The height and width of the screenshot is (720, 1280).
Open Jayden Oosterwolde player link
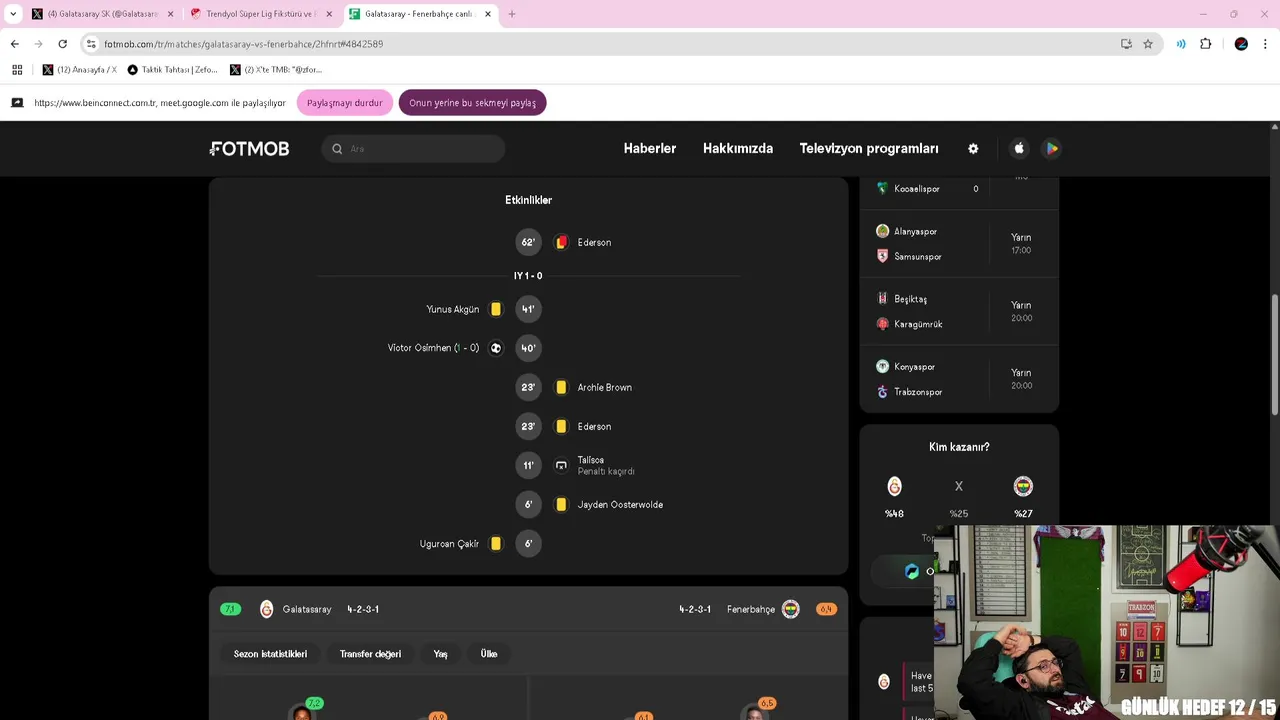pyautogui.click(x=620, y=504)
